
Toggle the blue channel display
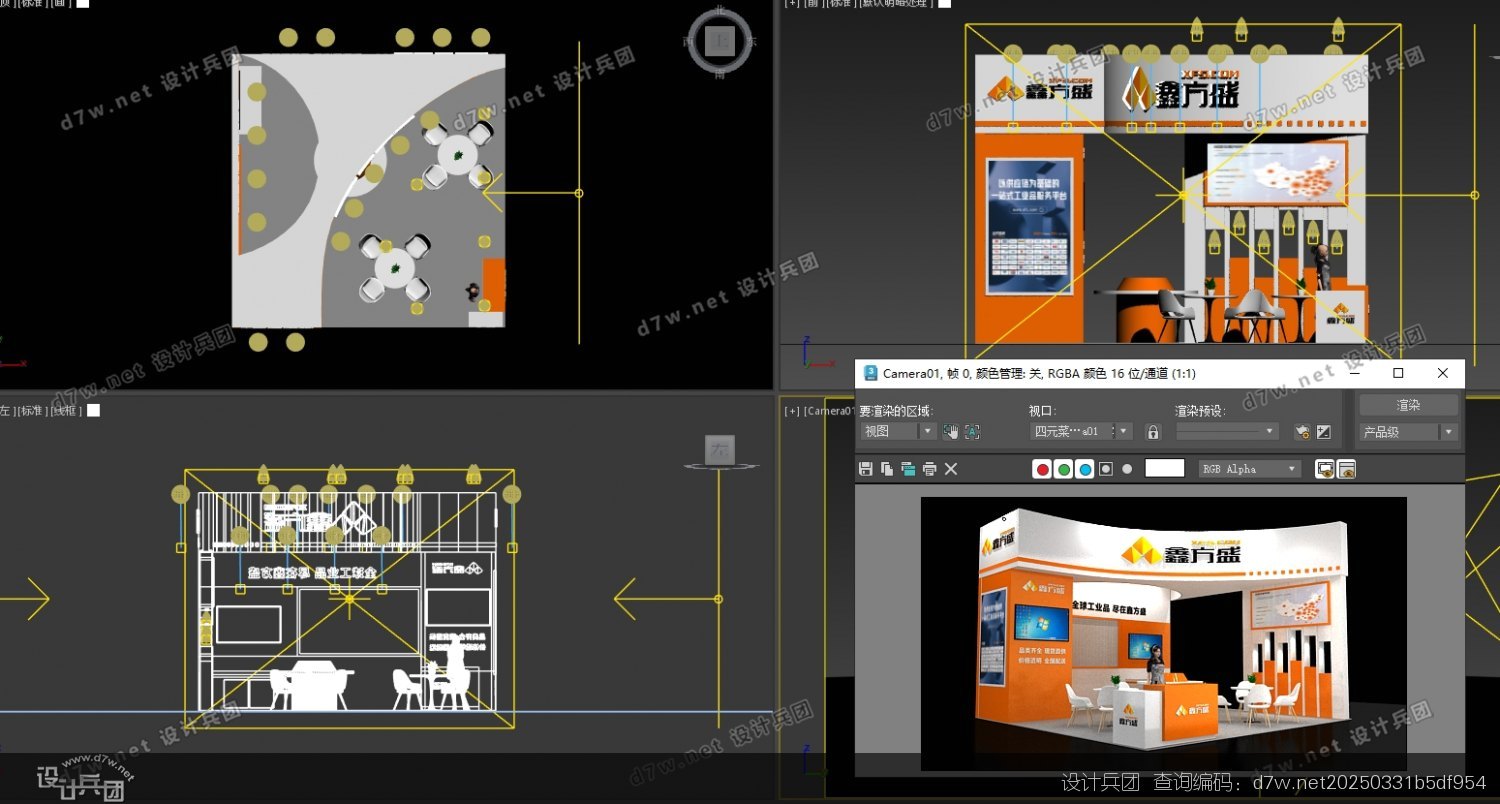1085,468
